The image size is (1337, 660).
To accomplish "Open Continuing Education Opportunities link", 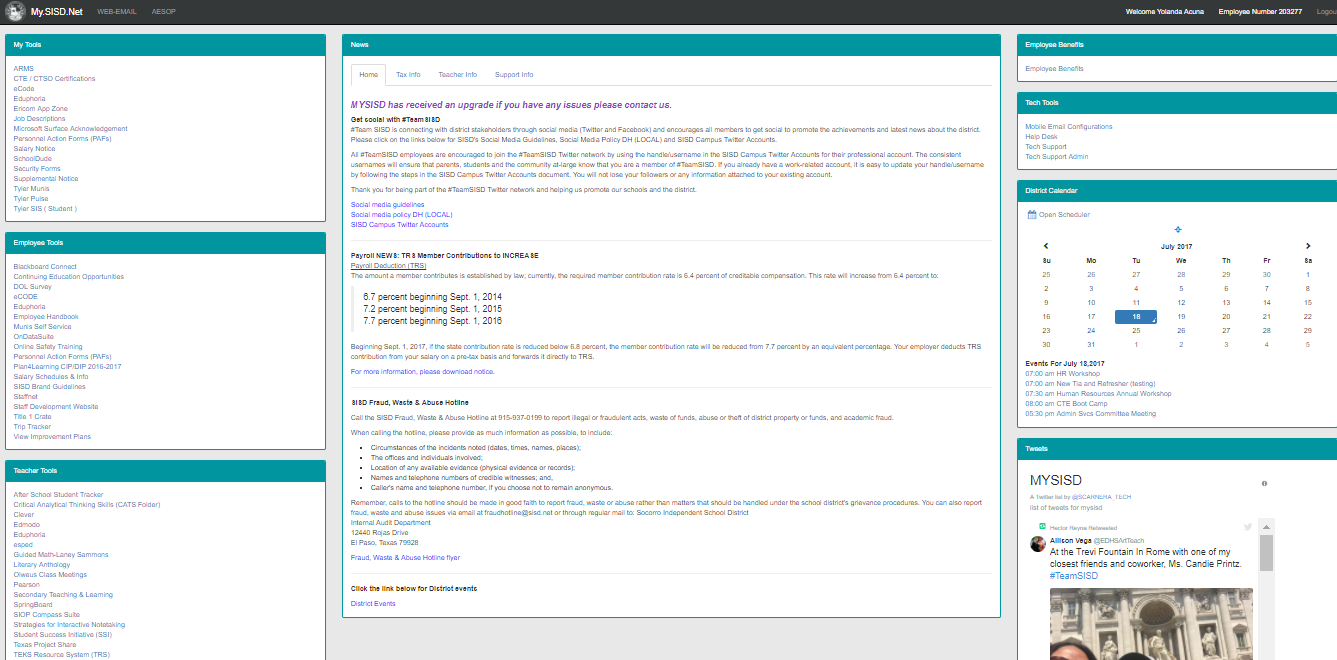I will tap(68, 277).
